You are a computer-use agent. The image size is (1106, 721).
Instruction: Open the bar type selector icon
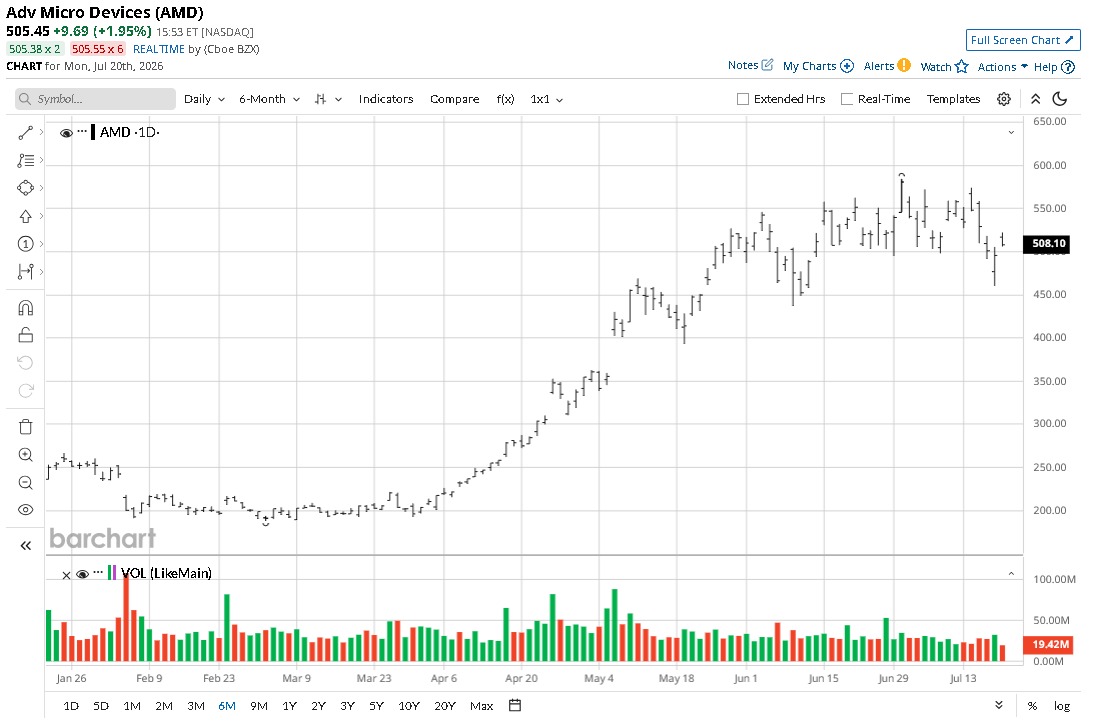pos(321,99)
